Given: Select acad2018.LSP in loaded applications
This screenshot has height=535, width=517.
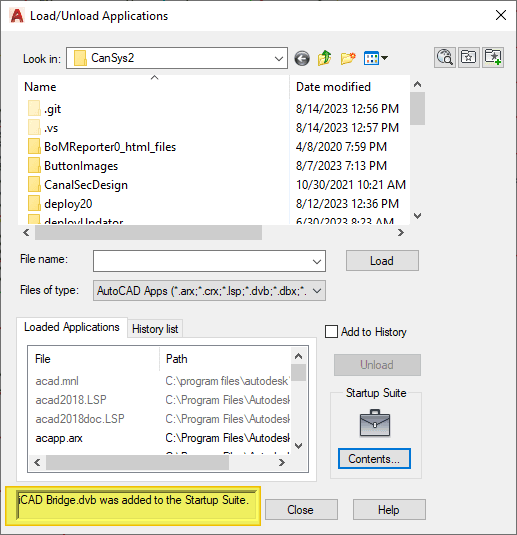Looking at the screenshot, I should tap(71, 400).
